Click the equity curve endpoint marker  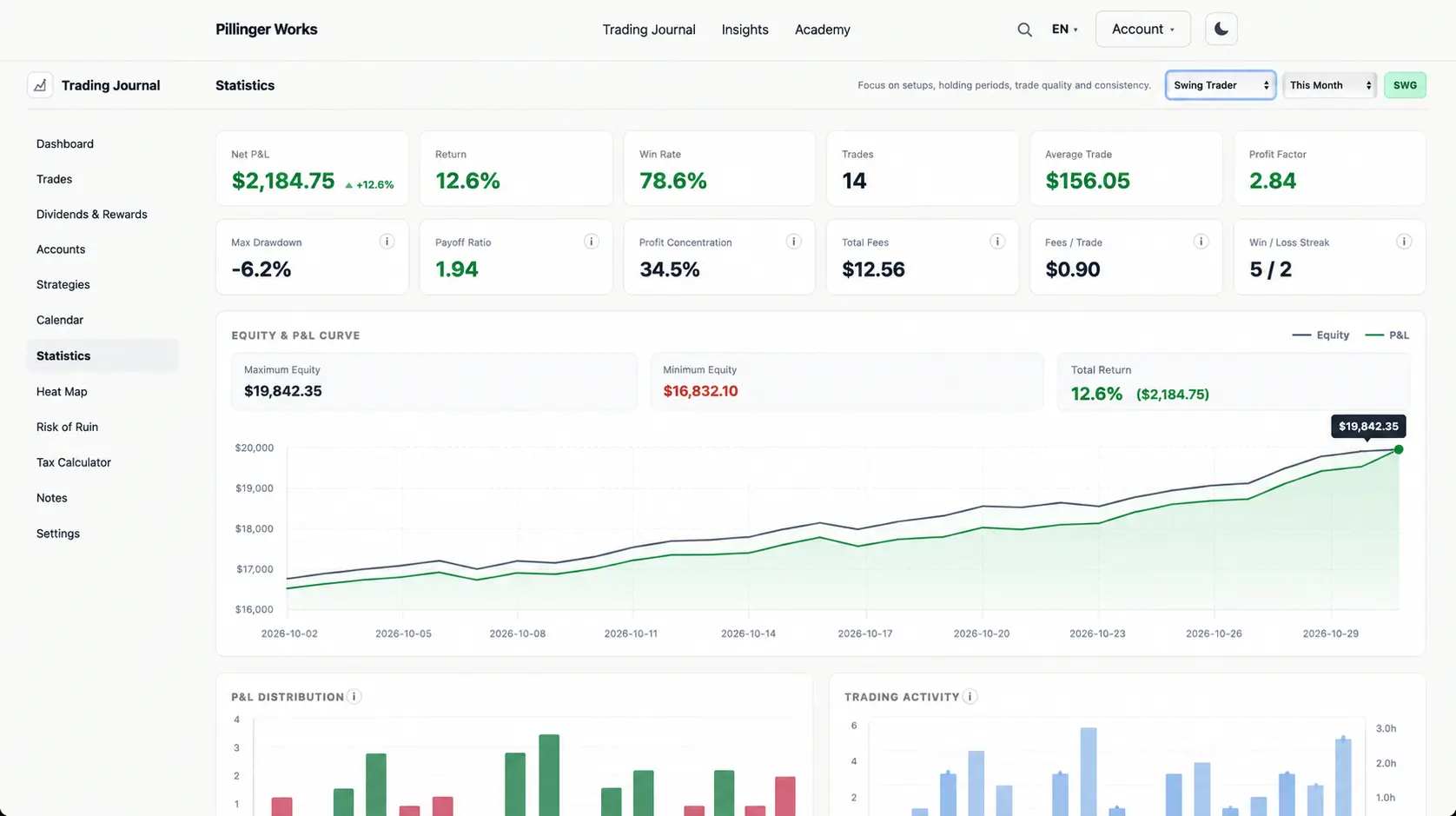click(1399, 449)
